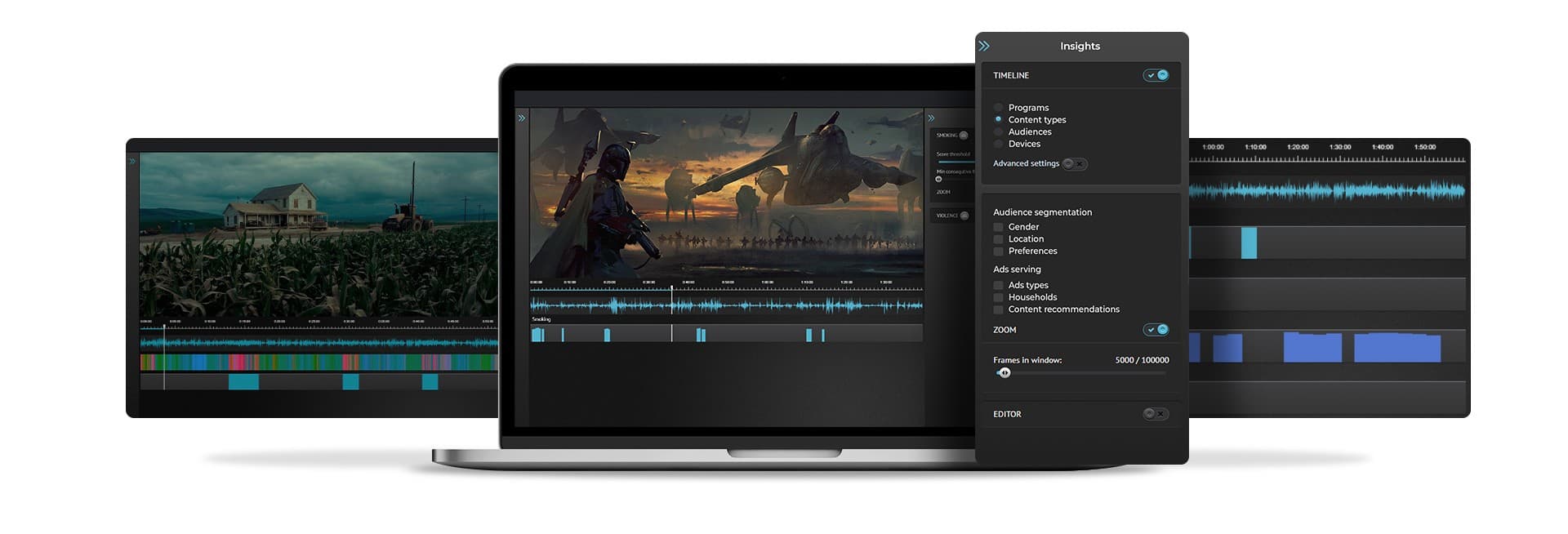
Task: Toggle the SMOKING switch on the laptop
Action: (964, 136)
